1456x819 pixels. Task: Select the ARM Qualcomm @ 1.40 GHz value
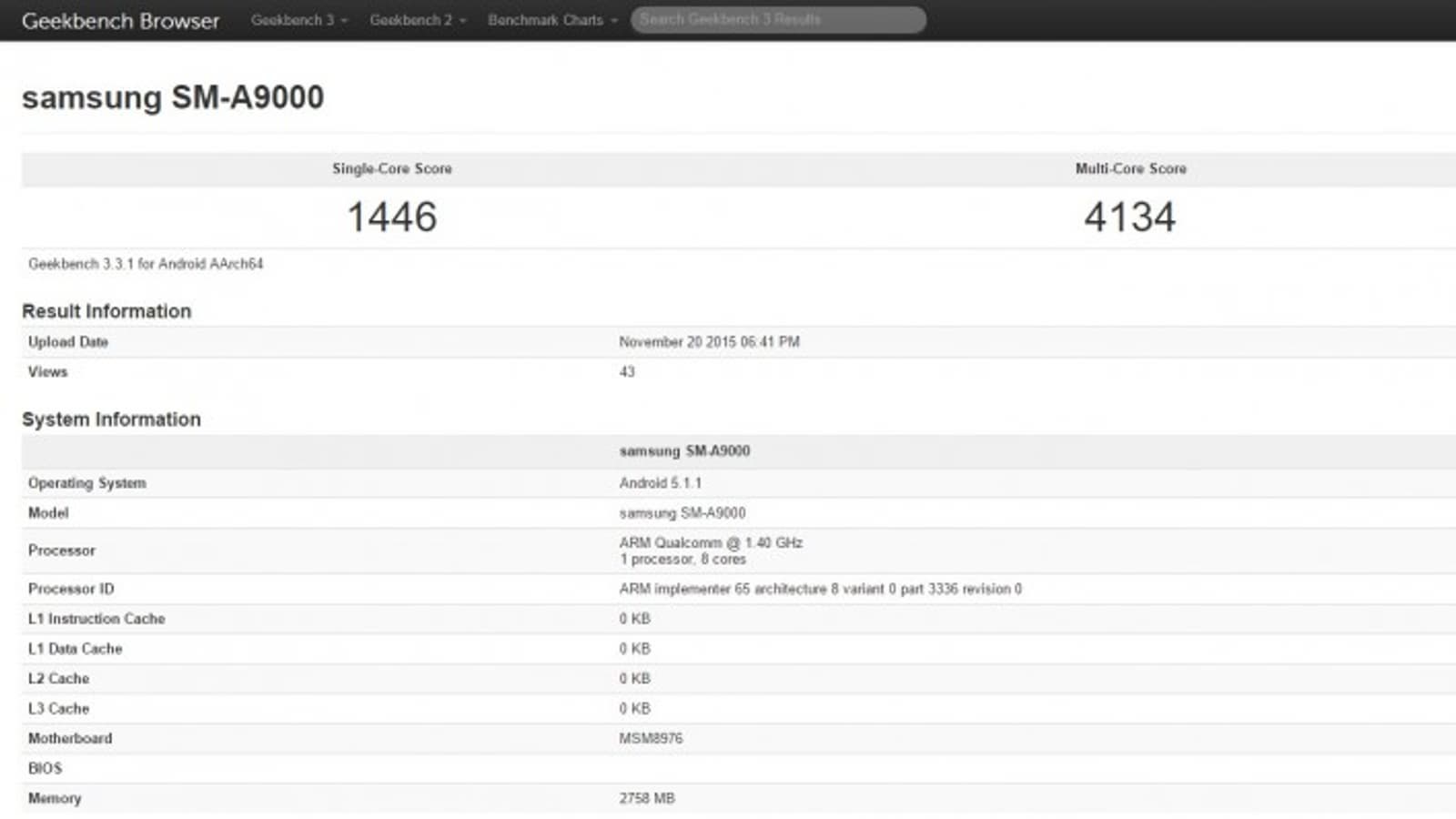(x=711, y=542)
